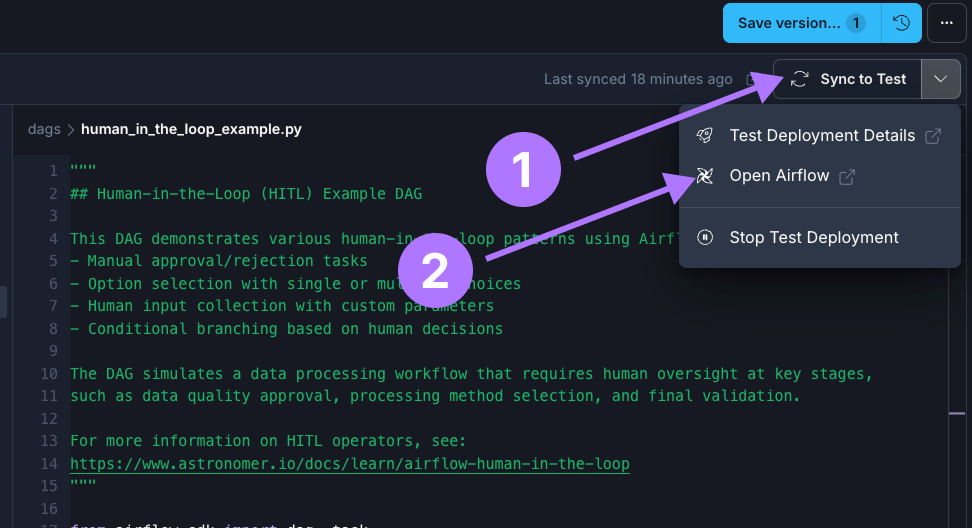Click the Save version button
The width and height of the screenshot is (972, 528).
(789, 23)
